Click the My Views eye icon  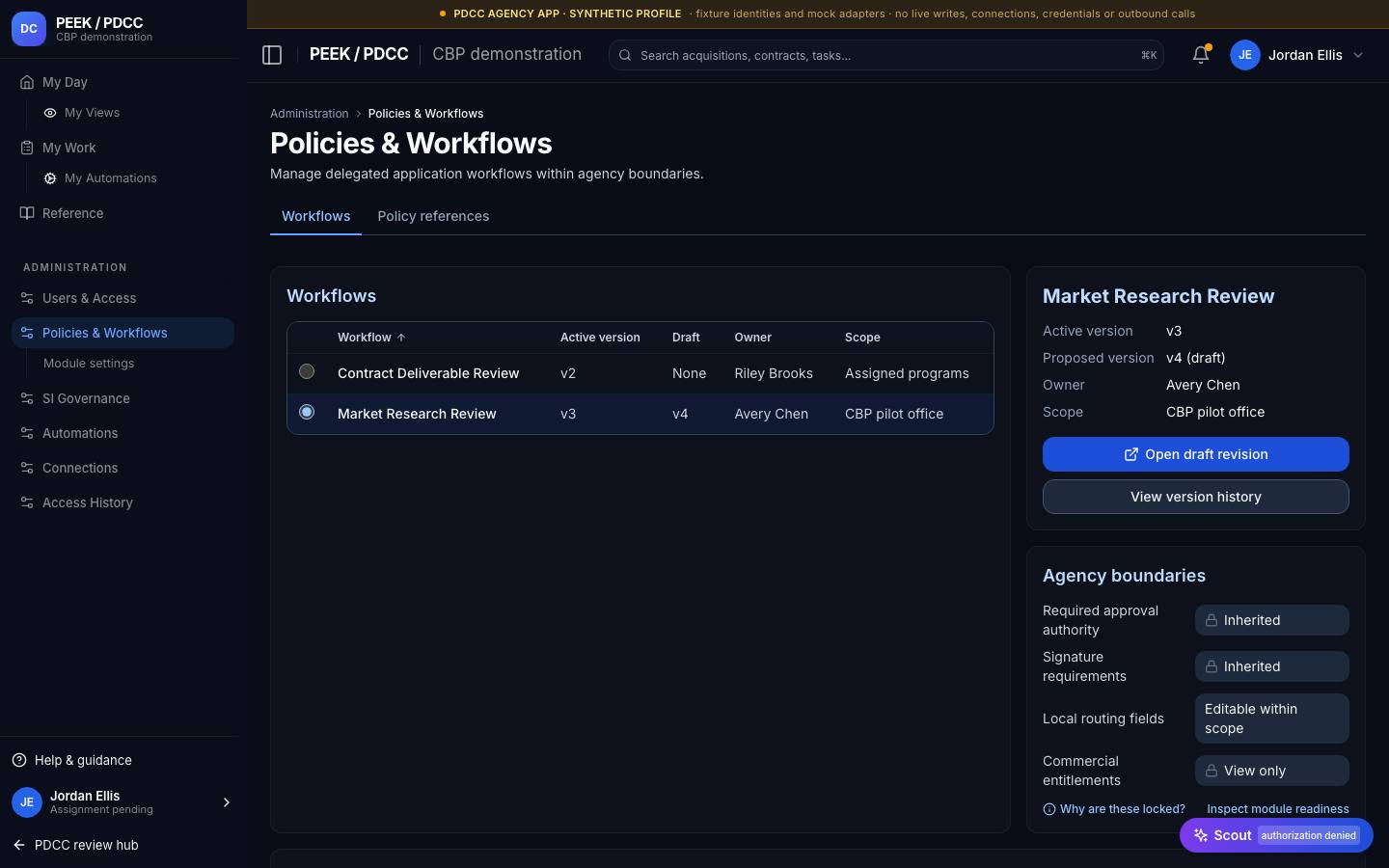(x=50, y=113)
